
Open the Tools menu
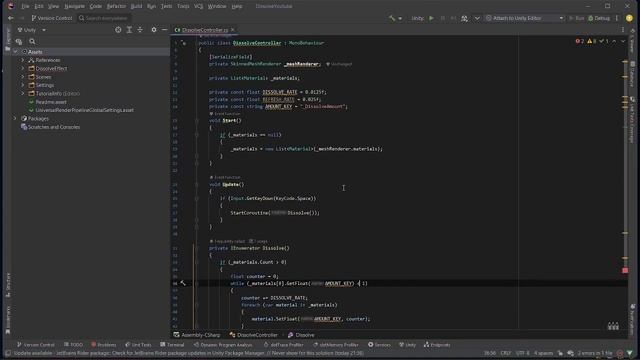(x=183, y=6)
